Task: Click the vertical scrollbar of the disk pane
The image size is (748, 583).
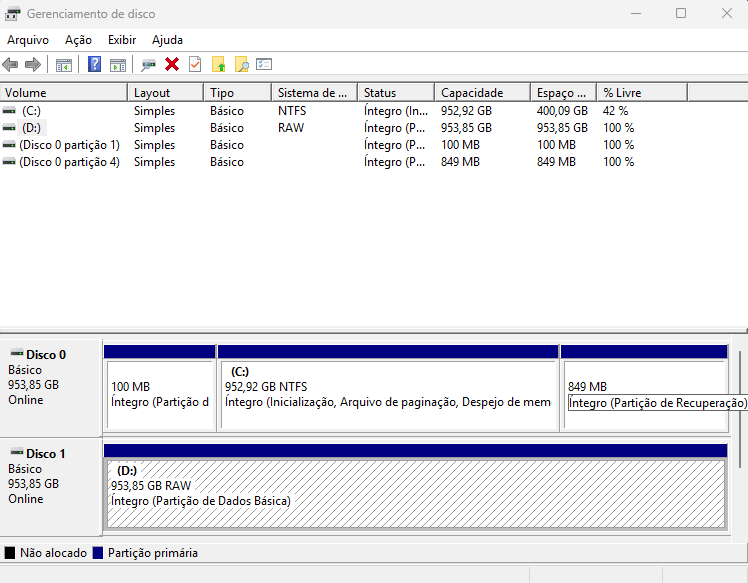Action: 739,409
